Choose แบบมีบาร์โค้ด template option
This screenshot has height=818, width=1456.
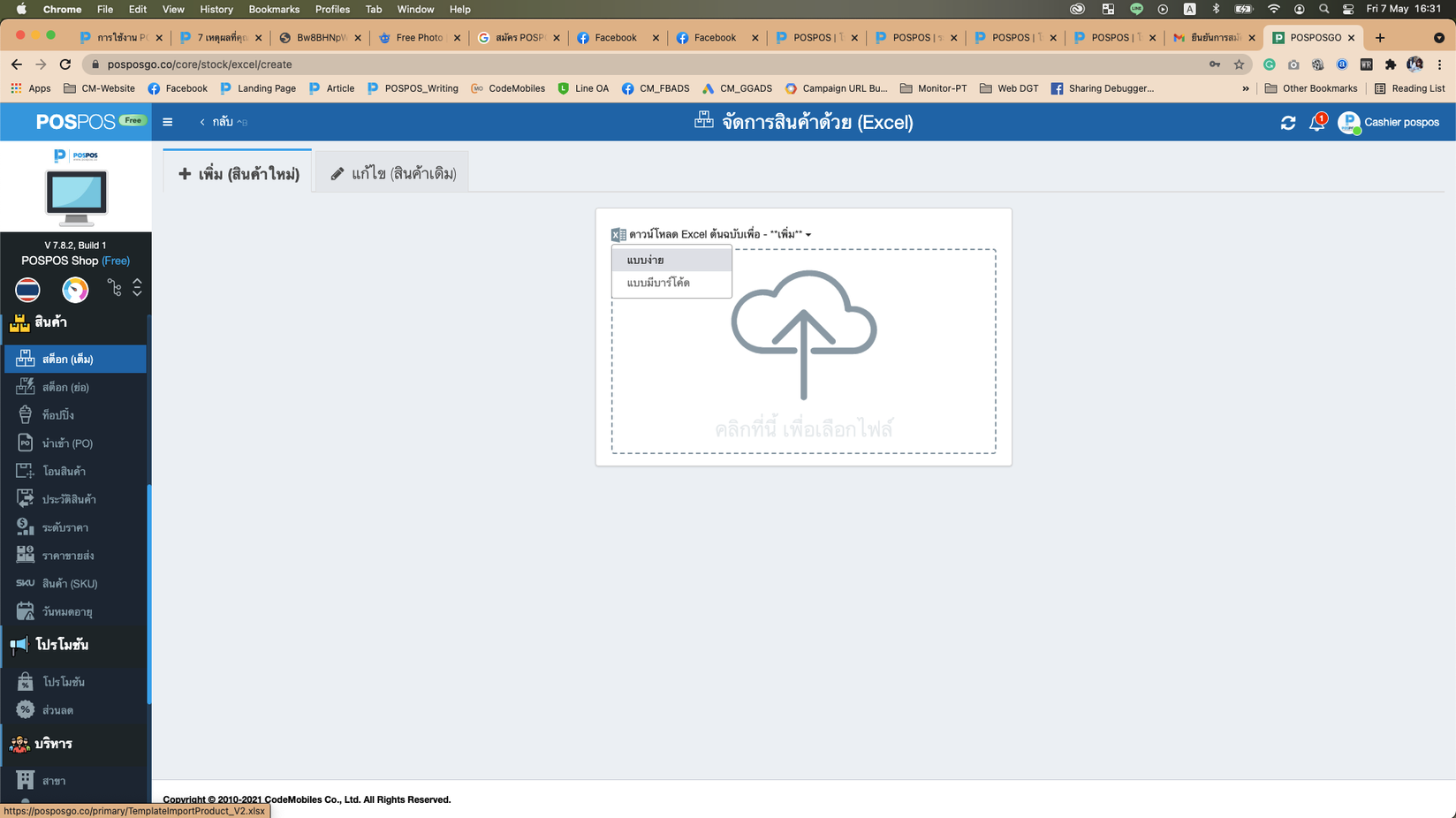[658, 283]
